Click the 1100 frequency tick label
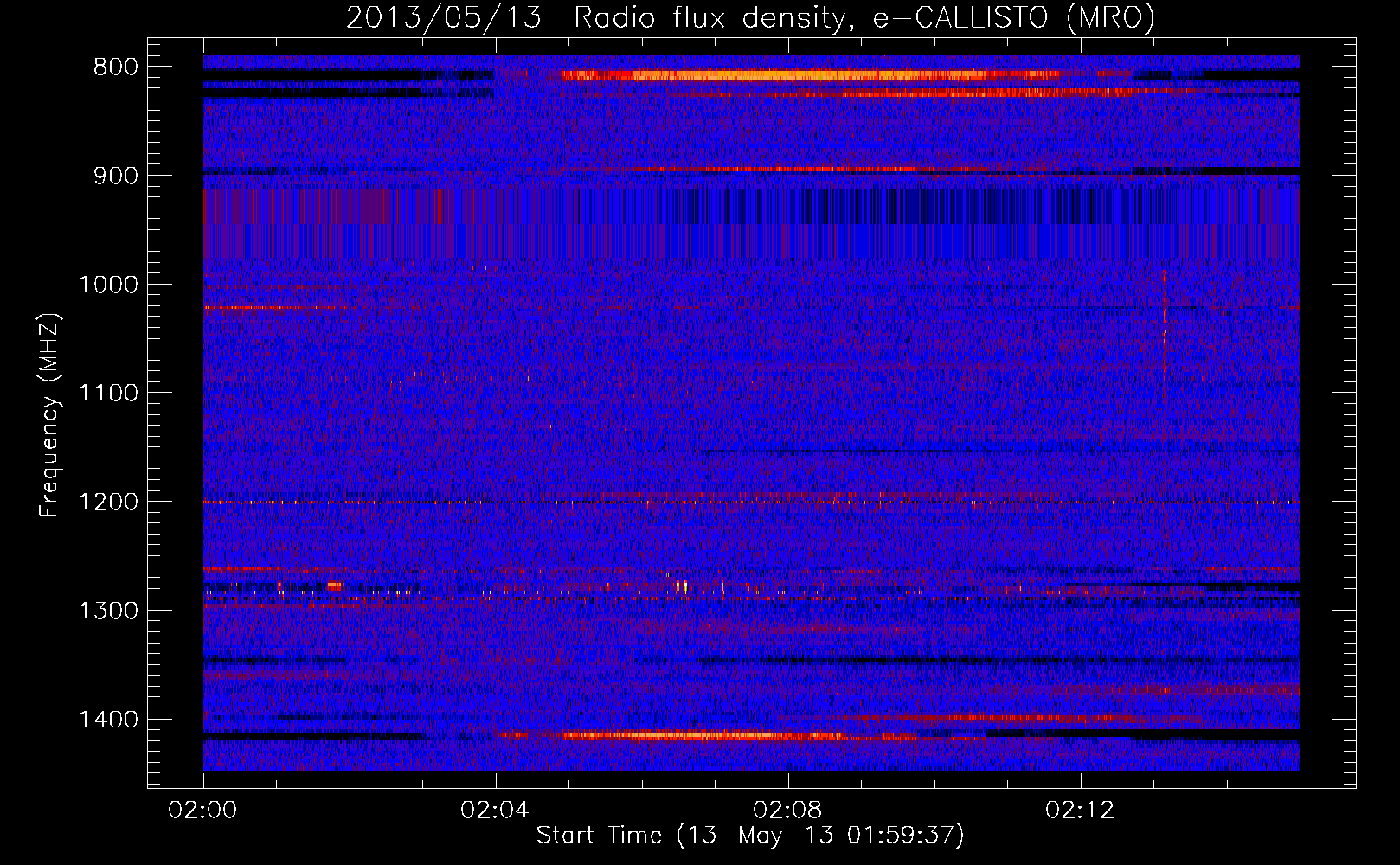 pos(108,394)
